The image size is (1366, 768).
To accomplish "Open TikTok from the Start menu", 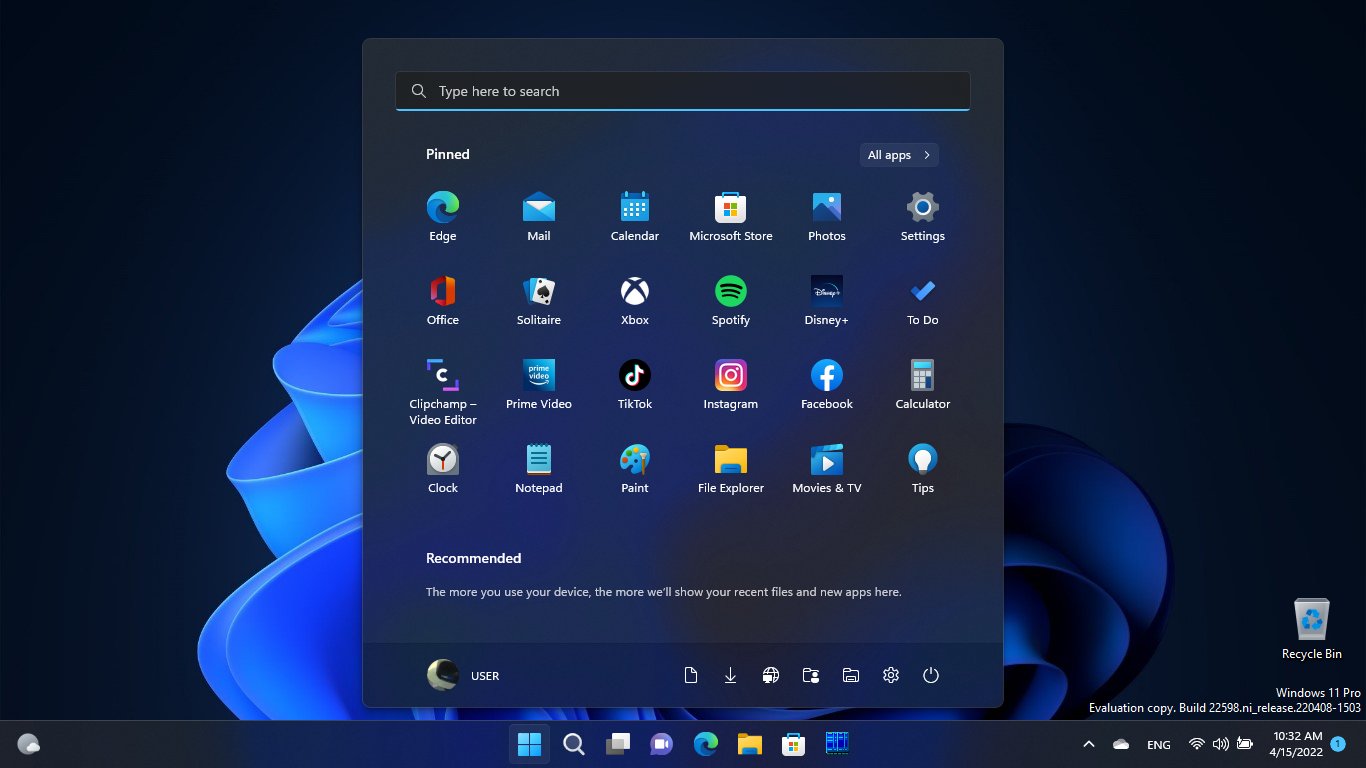I will click(634, 384).
